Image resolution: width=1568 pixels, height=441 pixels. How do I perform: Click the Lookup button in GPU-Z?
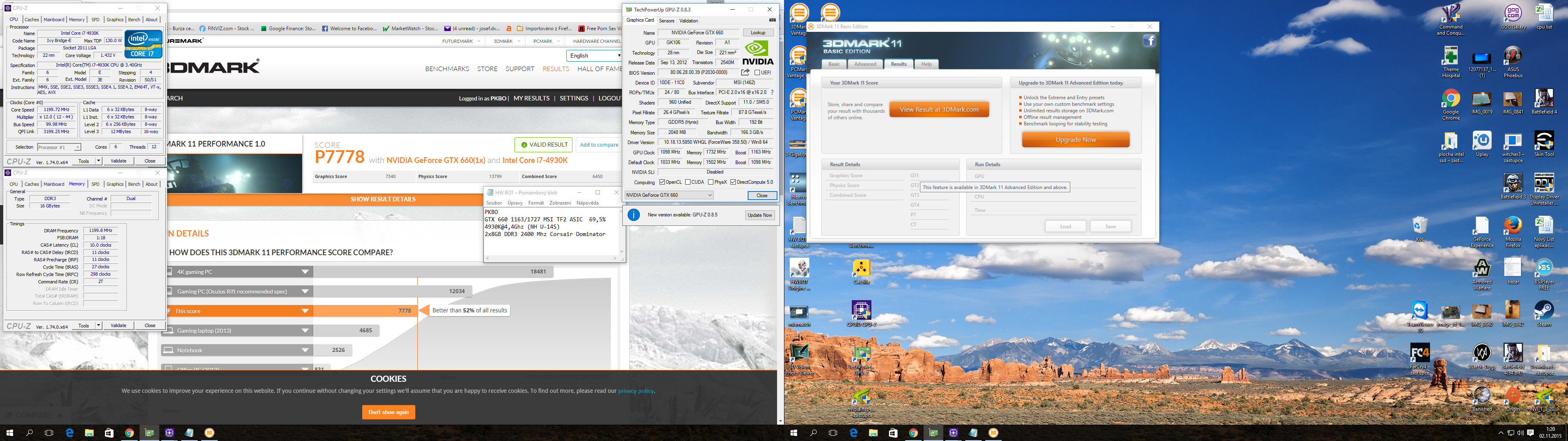758,33
